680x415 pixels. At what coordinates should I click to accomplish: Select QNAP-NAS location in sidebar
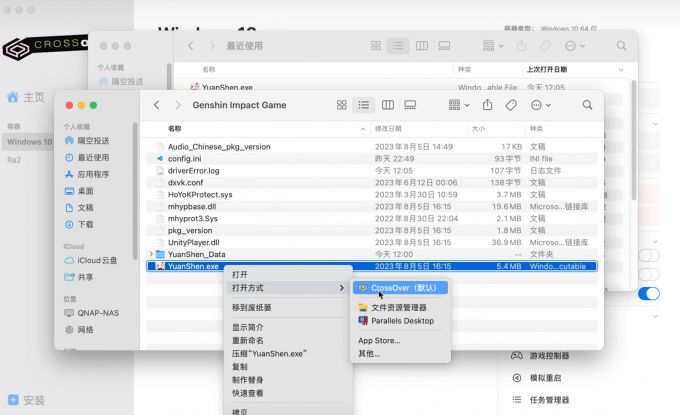[x=92, y=313]
